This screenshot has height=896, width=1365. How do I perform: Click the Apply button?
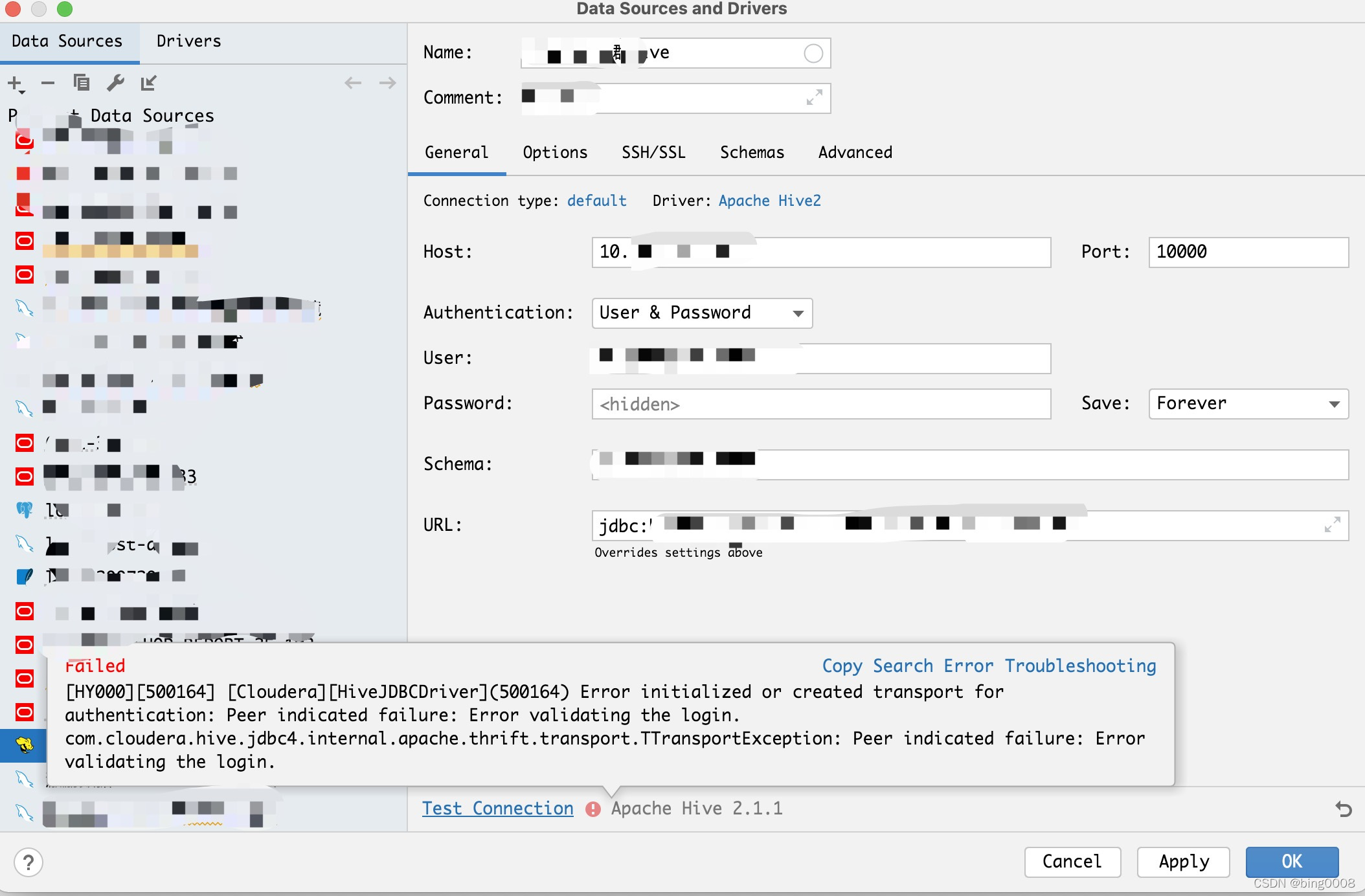(x=1183, y=862)
